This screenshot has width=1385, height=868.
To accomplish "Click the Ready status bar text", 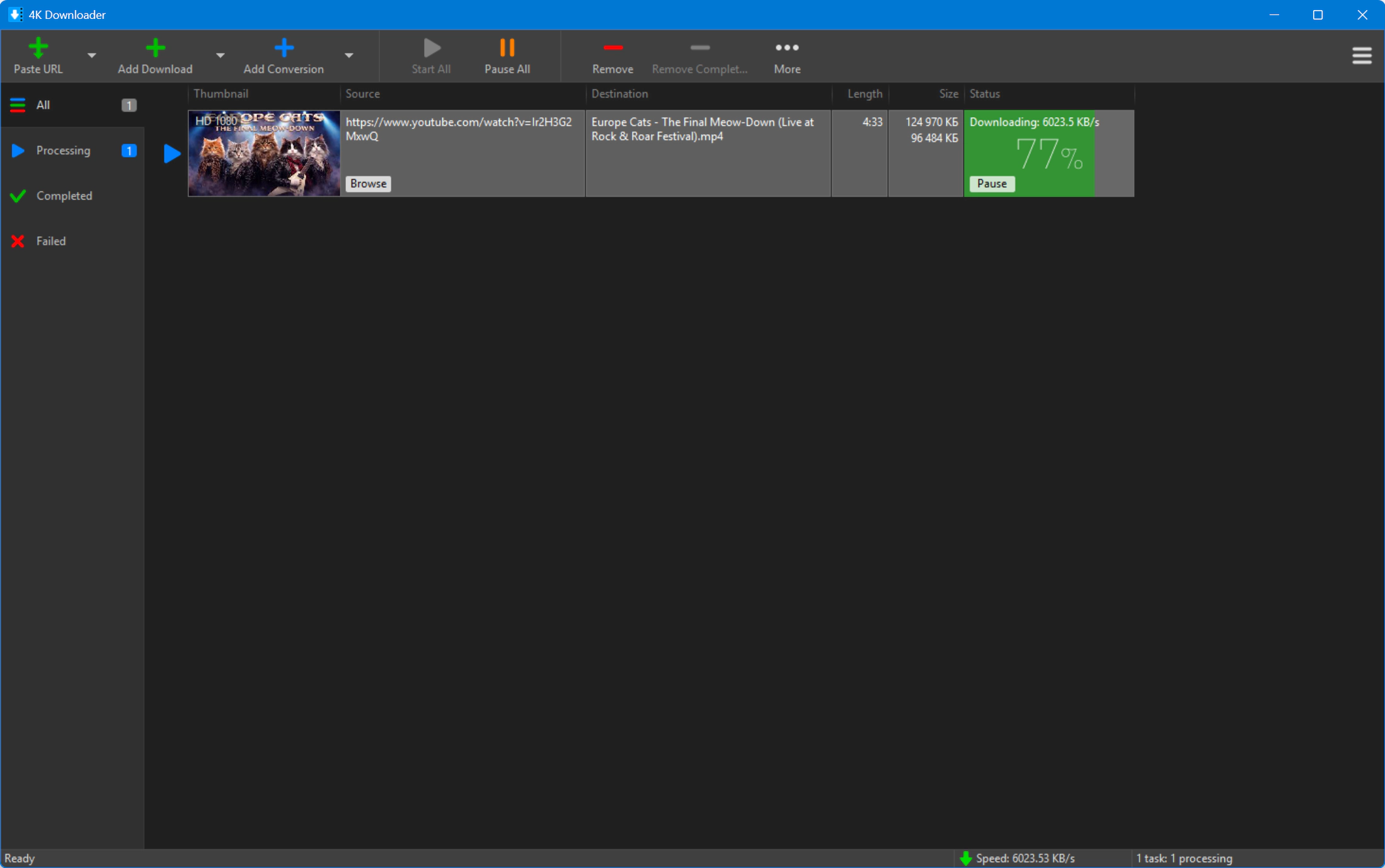I will tap(20, 858).
